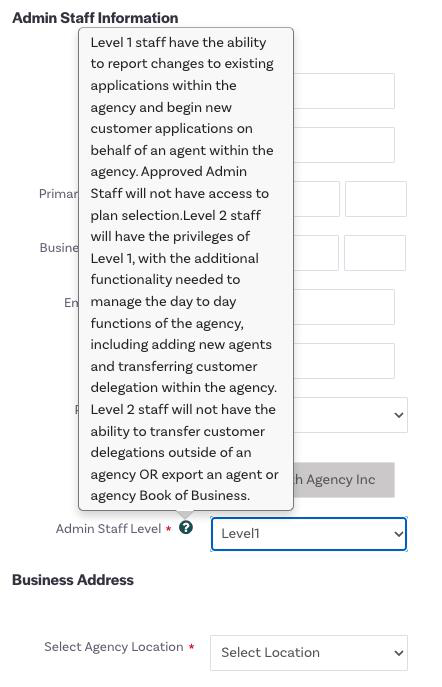
Task: Click the Email text input field
Action: coord(344,307)
